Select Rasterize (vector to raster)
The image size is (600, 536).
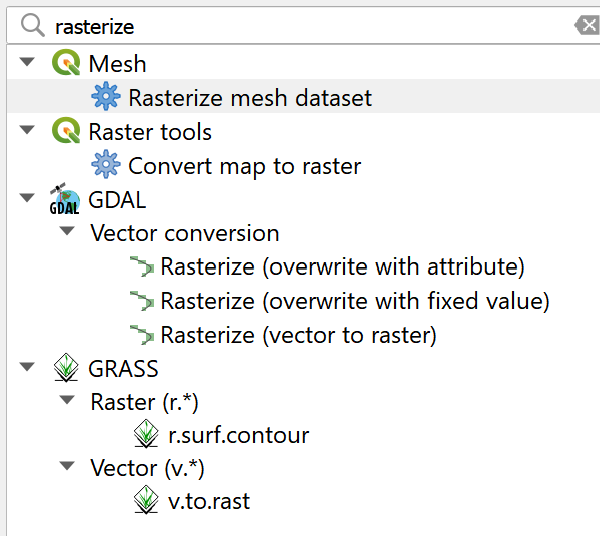point(298,335)
